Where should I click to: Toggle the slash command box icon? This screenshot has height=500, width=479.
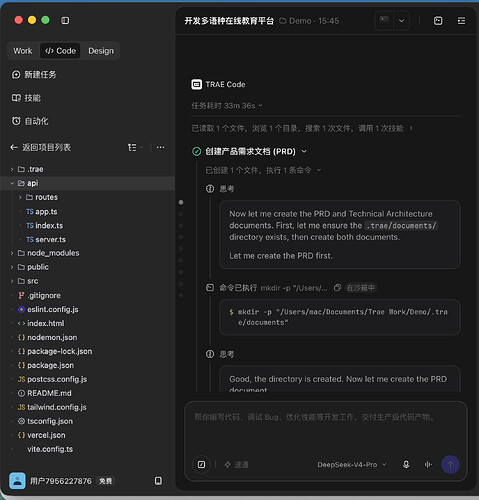201,464
